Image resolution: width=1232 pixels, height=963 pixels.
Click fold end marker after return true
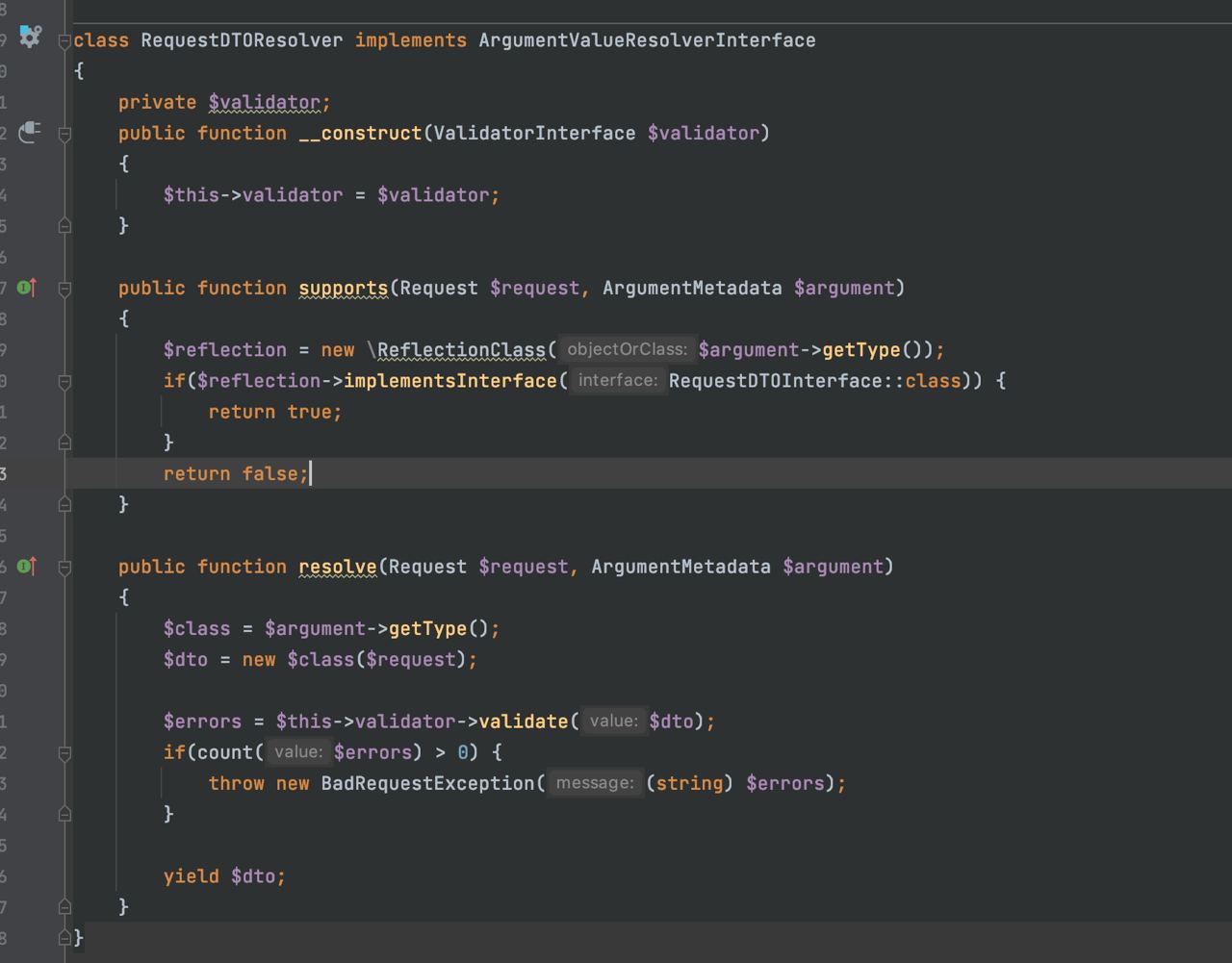coord(64,442)
